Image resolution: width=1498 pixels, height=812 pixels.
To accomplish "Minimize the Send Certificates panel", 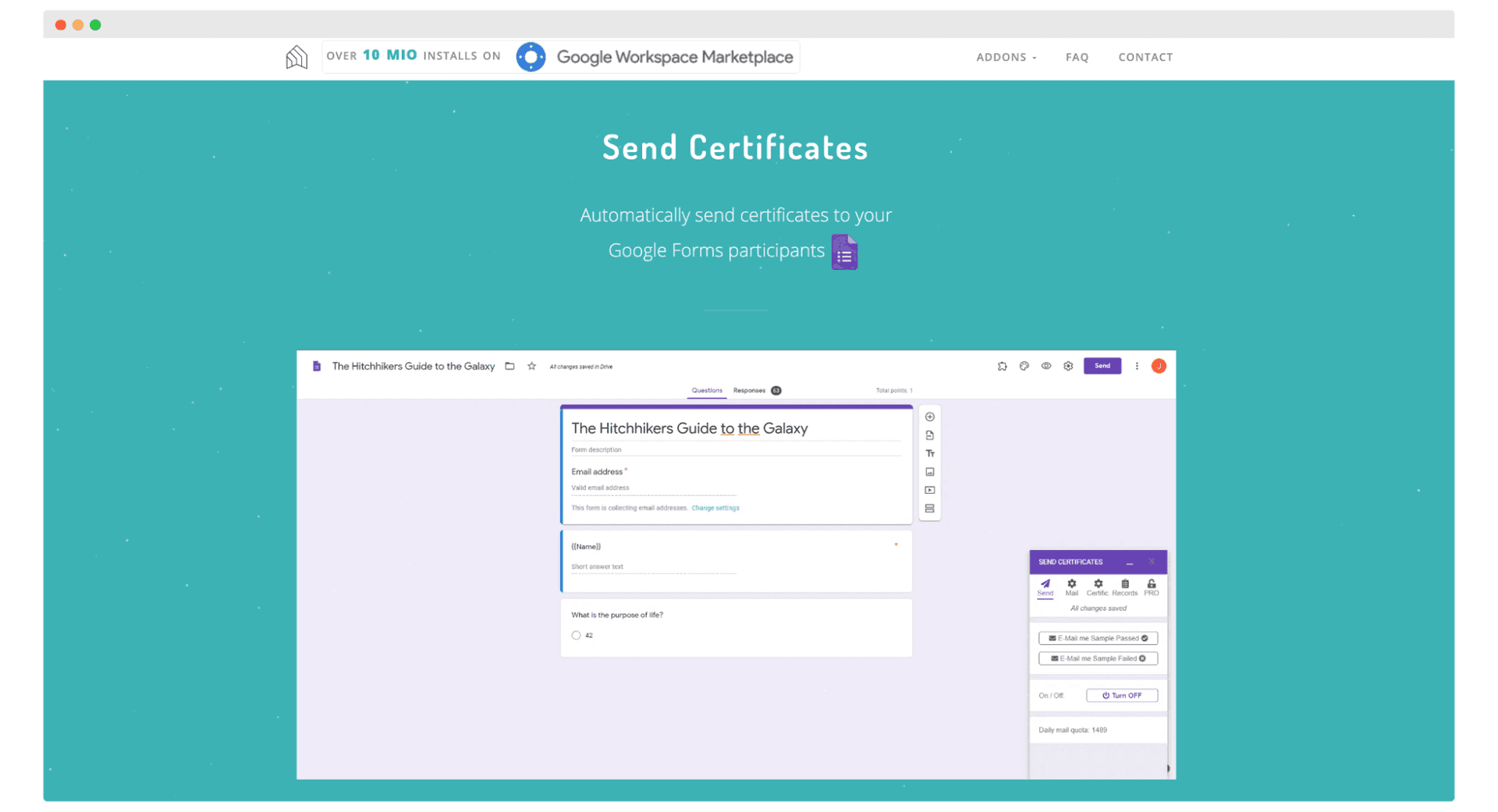I will [1129, 562].
